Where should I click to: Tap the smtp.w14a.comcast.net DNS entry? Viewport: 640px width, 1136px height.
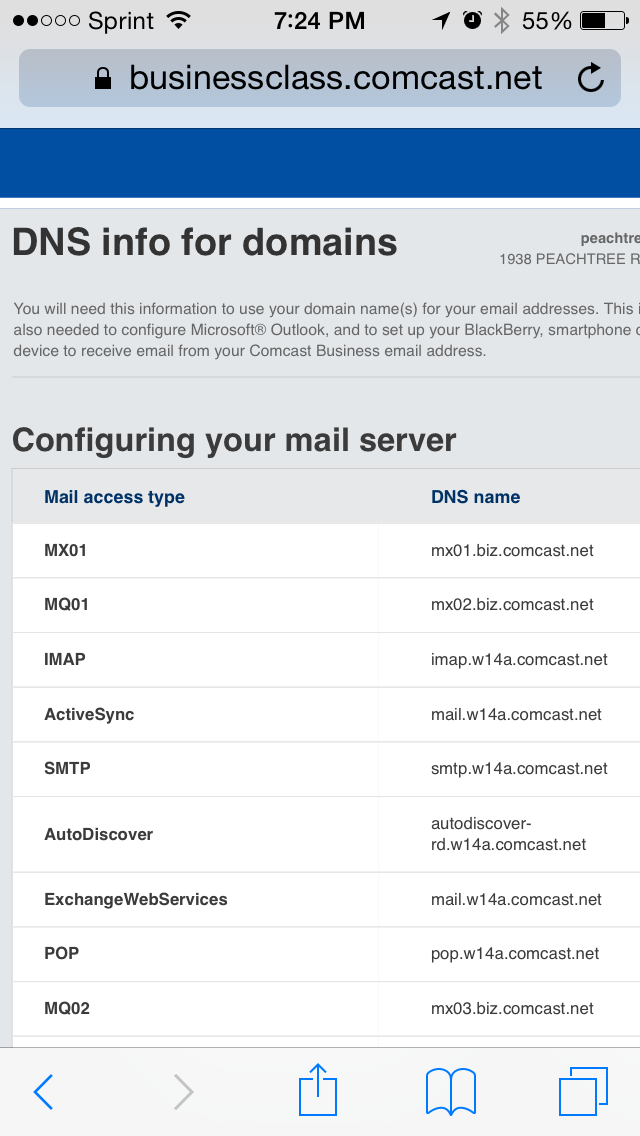[x=519, y=769]
